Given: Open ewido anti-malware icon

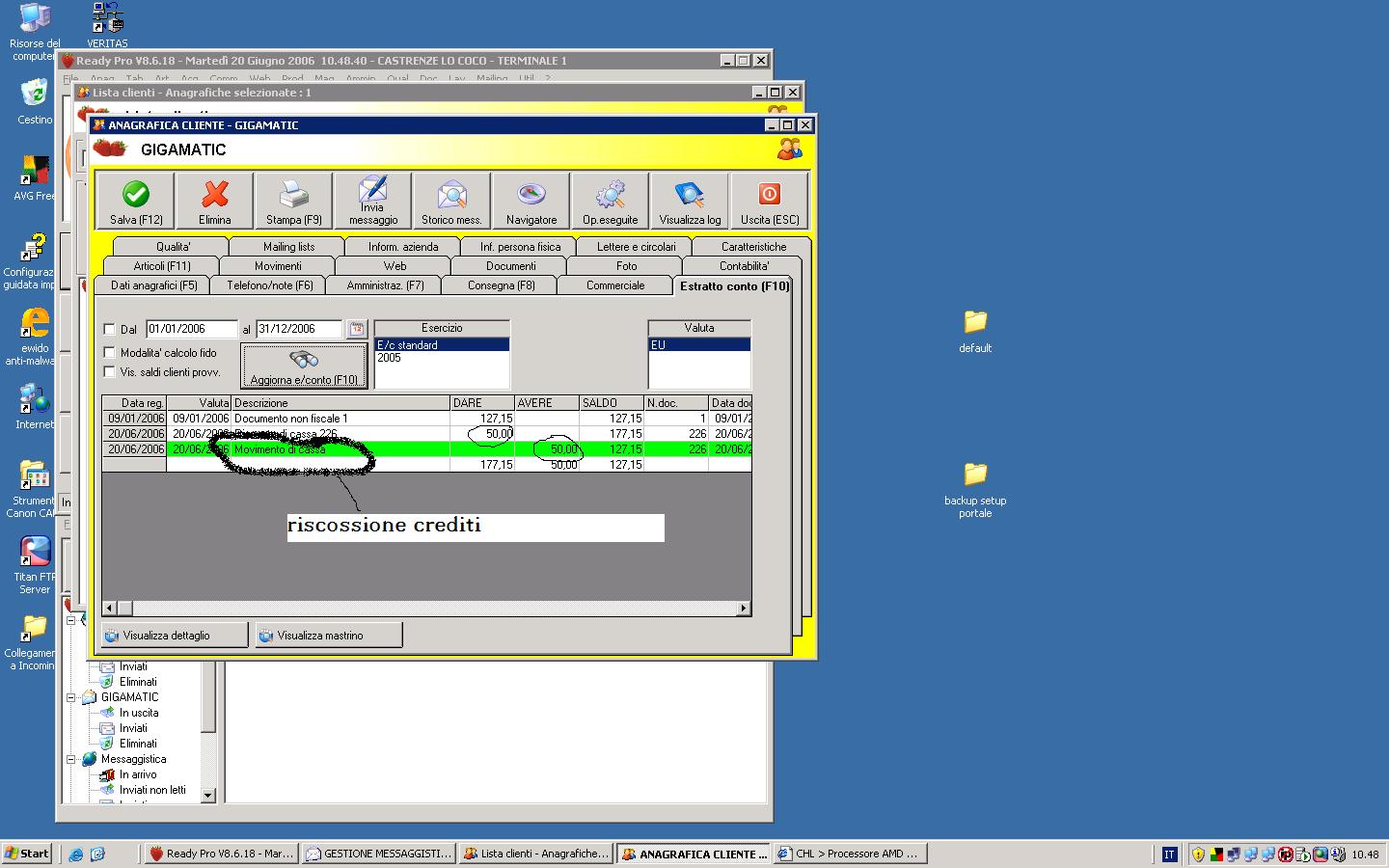Looking at the screenshot, I should (x=35, y=338).
